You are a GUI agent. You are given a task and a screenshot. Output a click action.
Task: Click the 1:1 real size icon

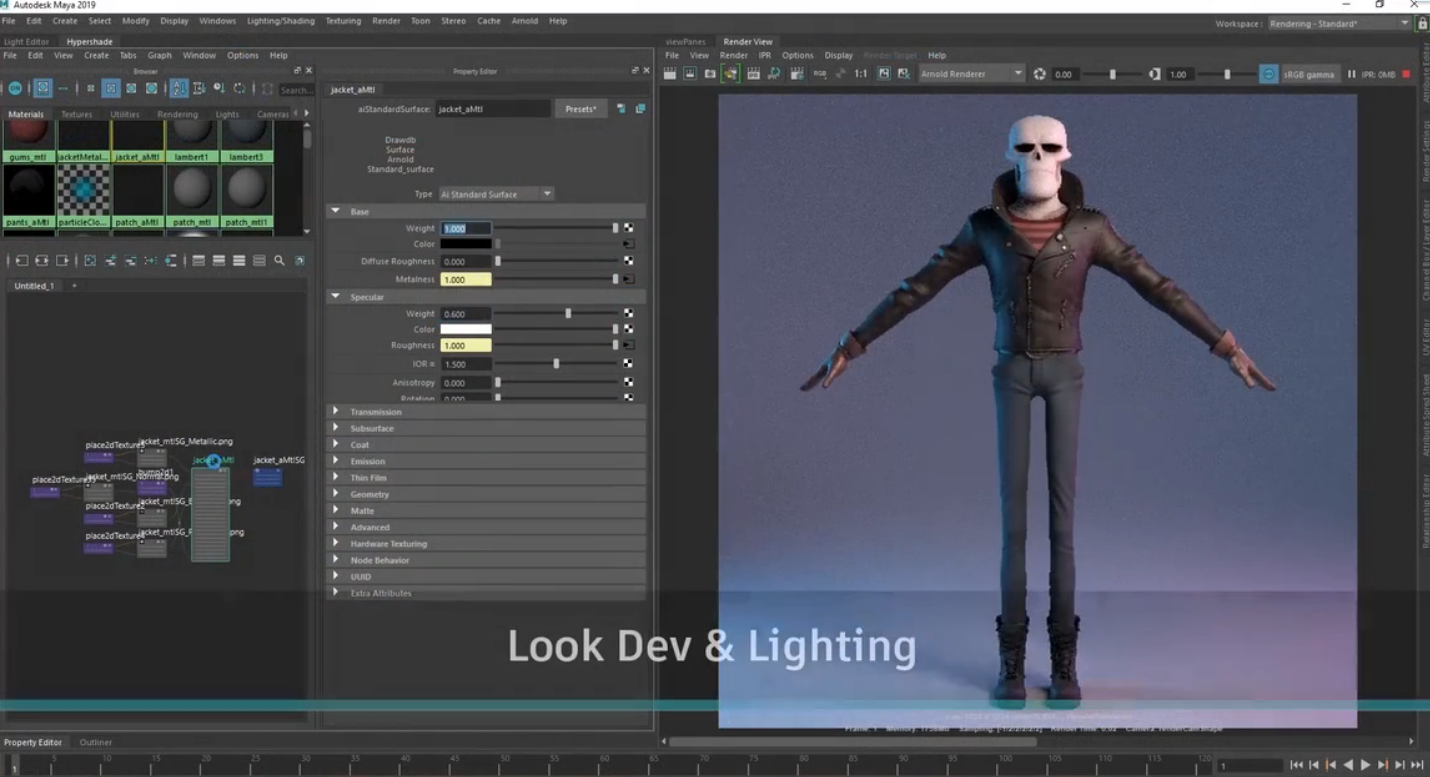click(x=860, y=74)
